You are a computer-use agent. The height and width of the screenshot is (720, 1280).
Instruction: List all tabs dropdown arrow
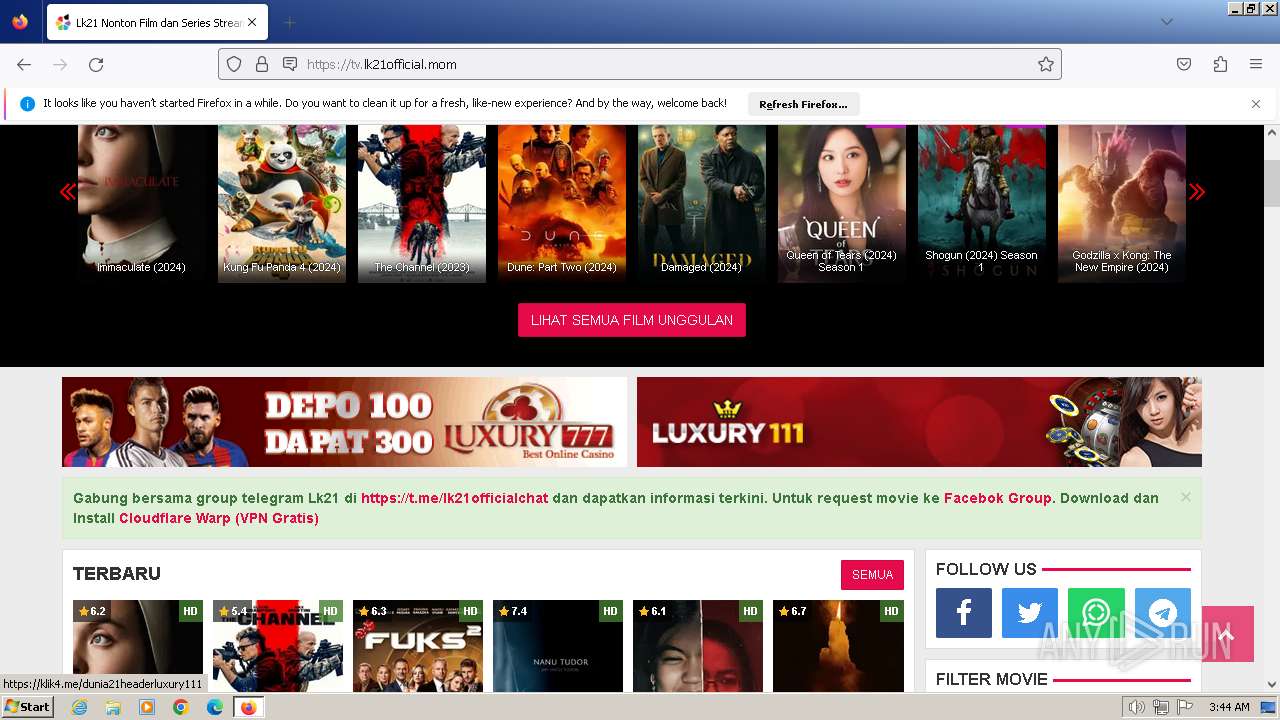pos(1167,22)
